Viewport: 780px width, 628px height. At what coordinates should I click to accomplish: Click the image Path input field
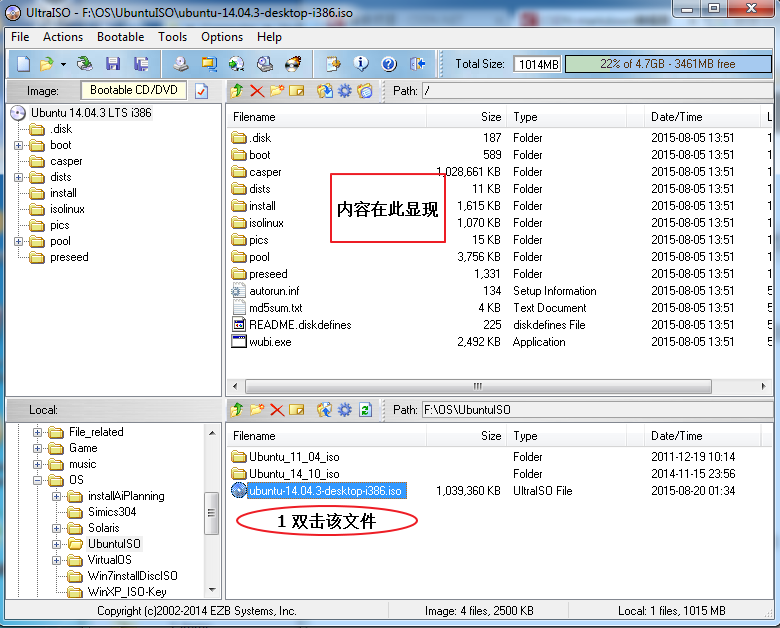coord(597,91)
